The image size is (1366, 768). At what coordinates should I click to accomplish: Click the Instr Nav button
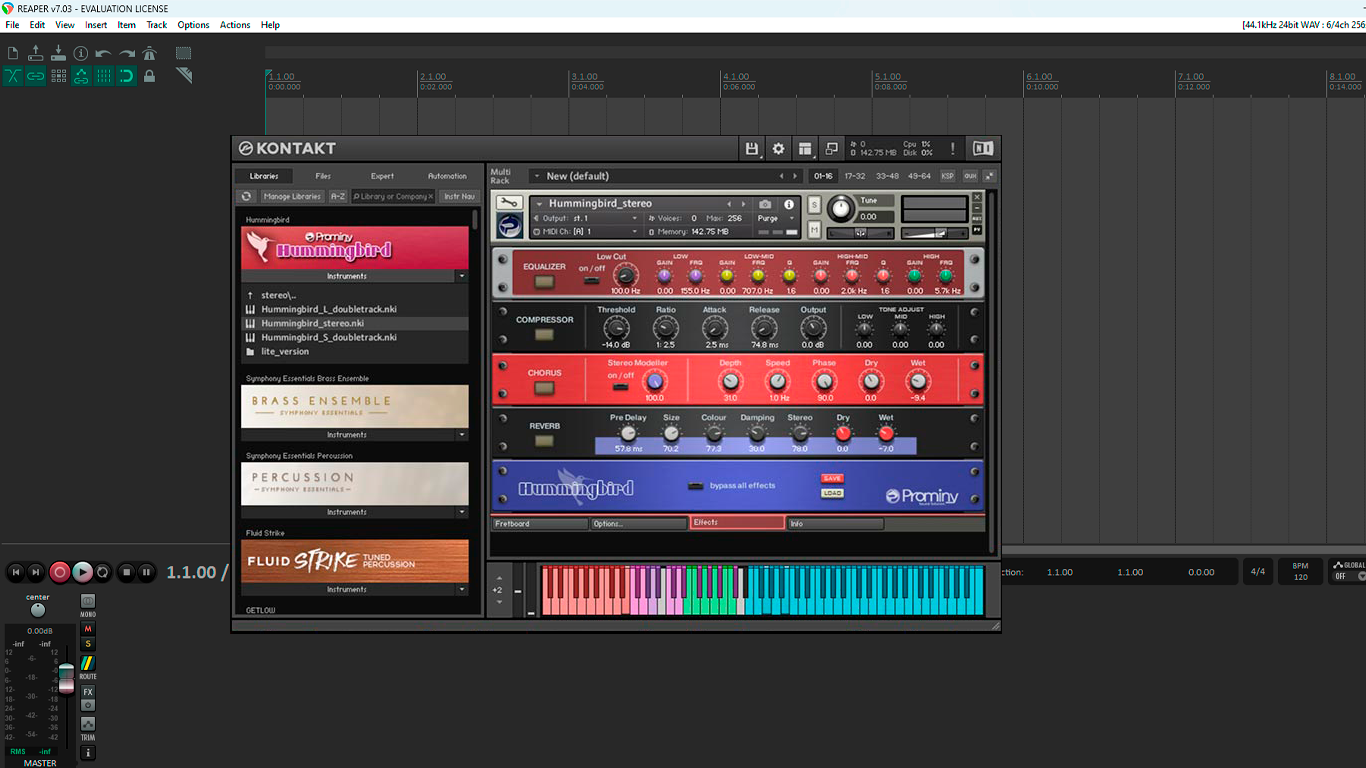coord(460,196)
